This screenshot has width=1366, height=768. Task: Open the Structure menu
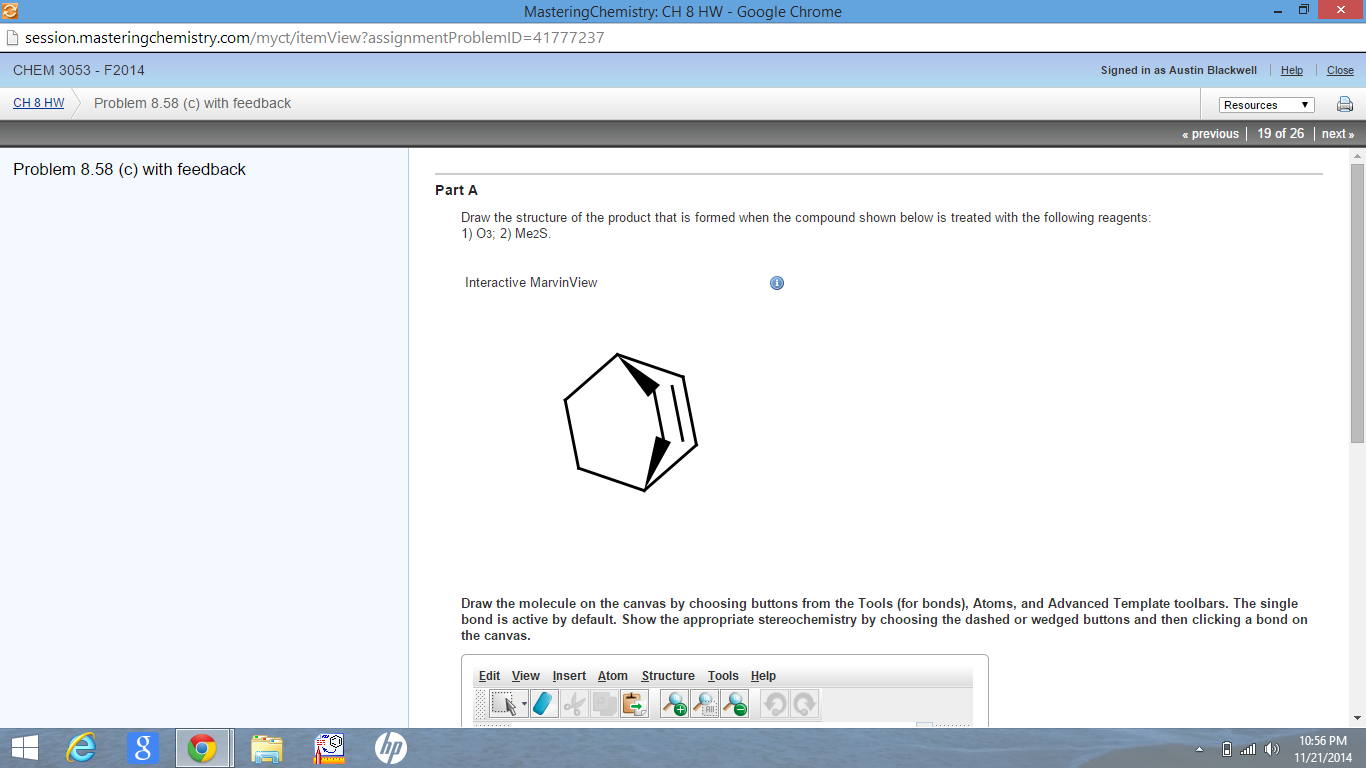[x=668, y=676]
